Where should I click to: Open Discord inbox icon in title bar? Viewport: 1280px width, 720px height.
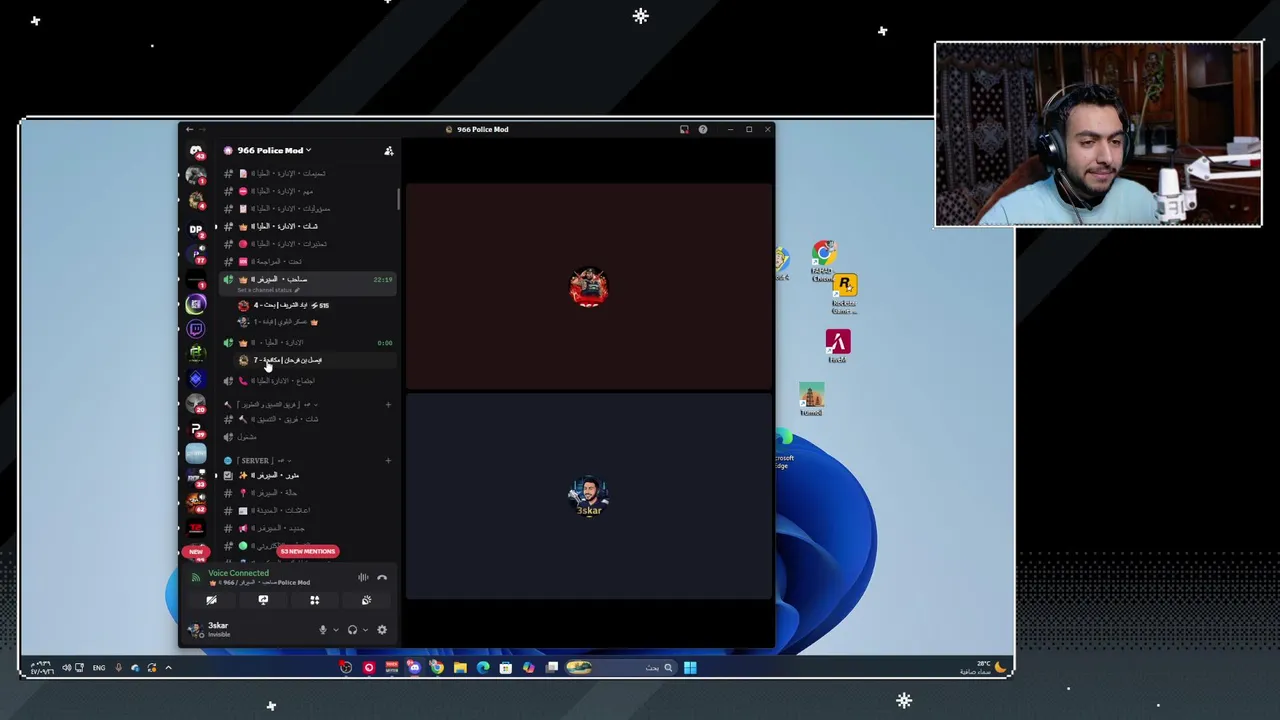tap(684, 129)
